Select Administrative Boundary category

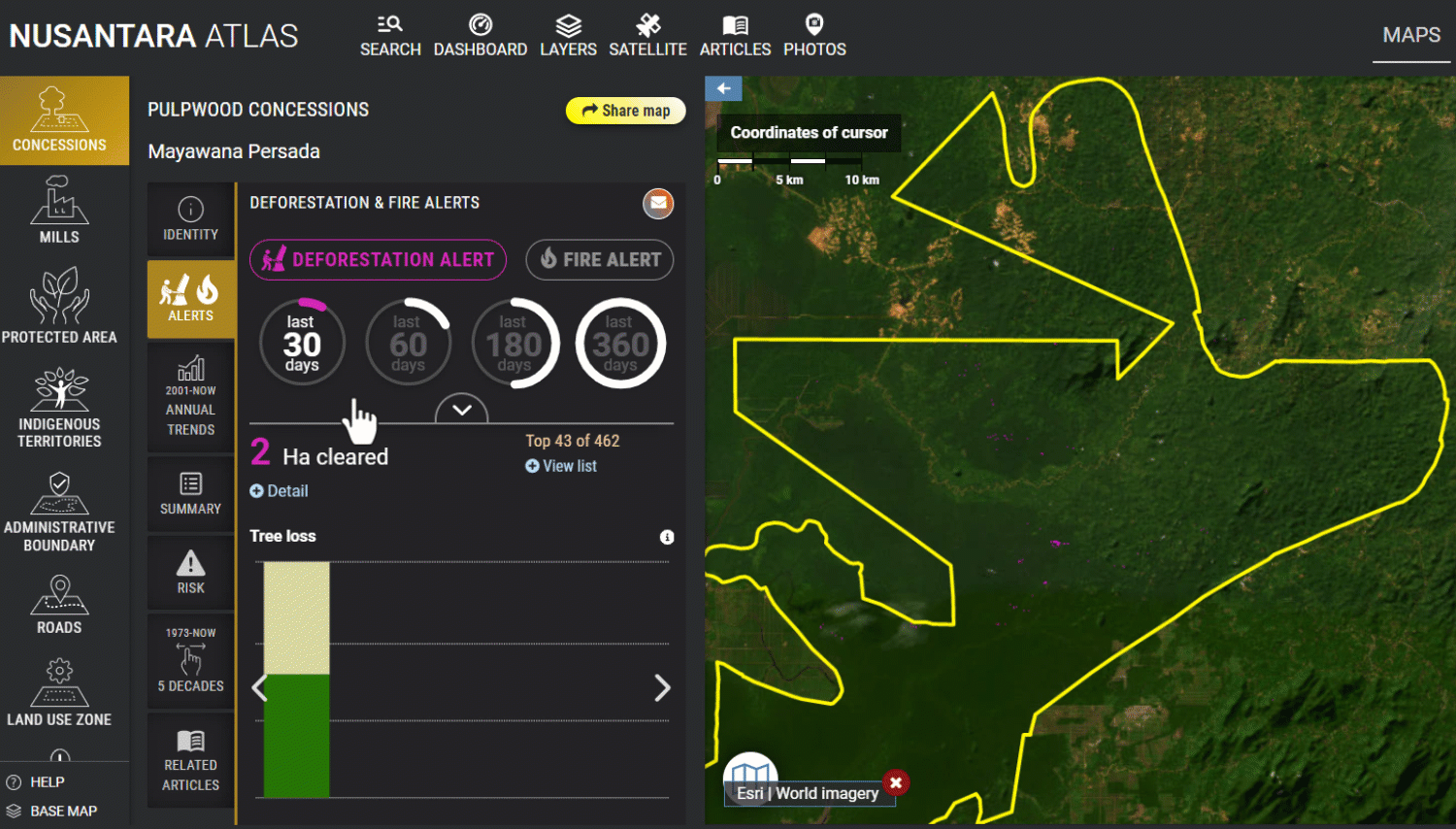coord(59,512)
